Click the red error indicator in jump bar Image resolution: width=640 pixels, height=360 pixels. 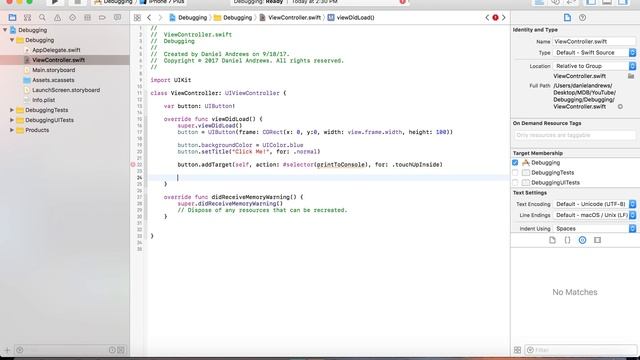[x=495, y=18]
